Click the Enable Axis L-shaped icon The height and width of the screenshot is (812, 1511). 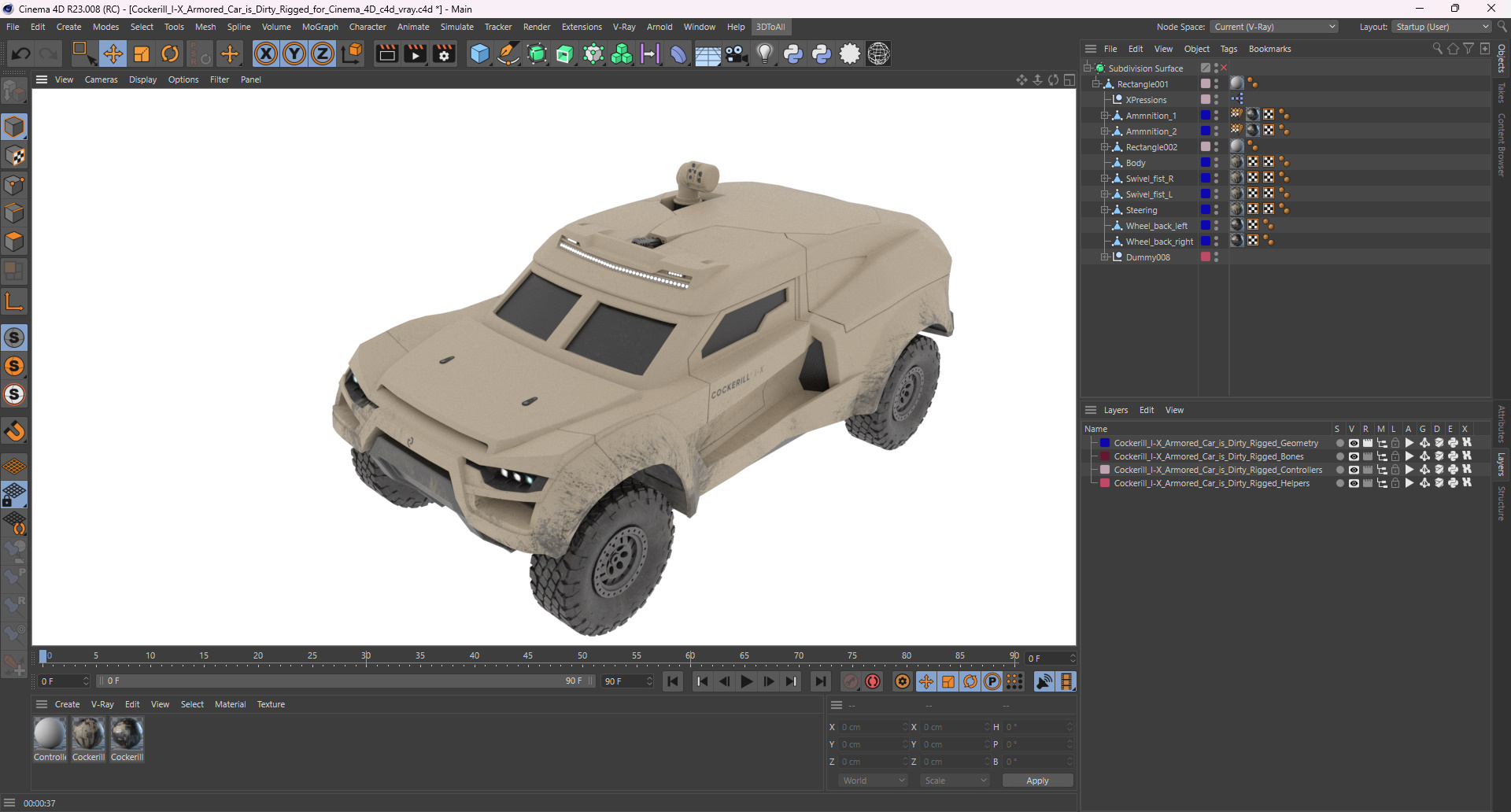tap(14, 301)
